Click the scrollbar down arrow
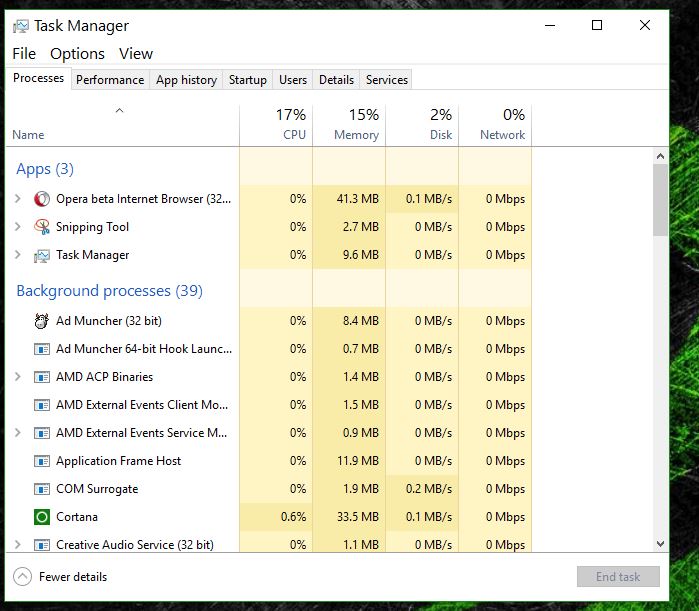699x611 pixels. pos(660,543)
